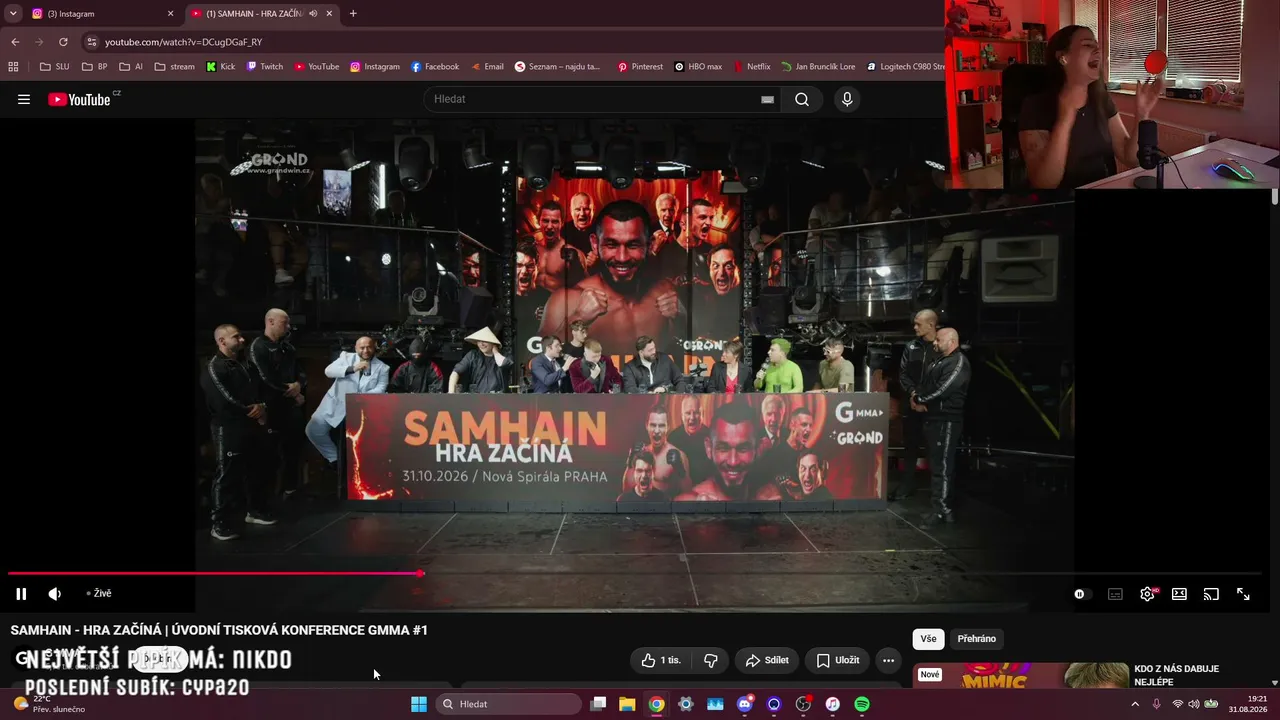The height and width of the screenshot is (720, 1280).
Task: Jump to live with the Živě indicator
Action: pos(99,593)
